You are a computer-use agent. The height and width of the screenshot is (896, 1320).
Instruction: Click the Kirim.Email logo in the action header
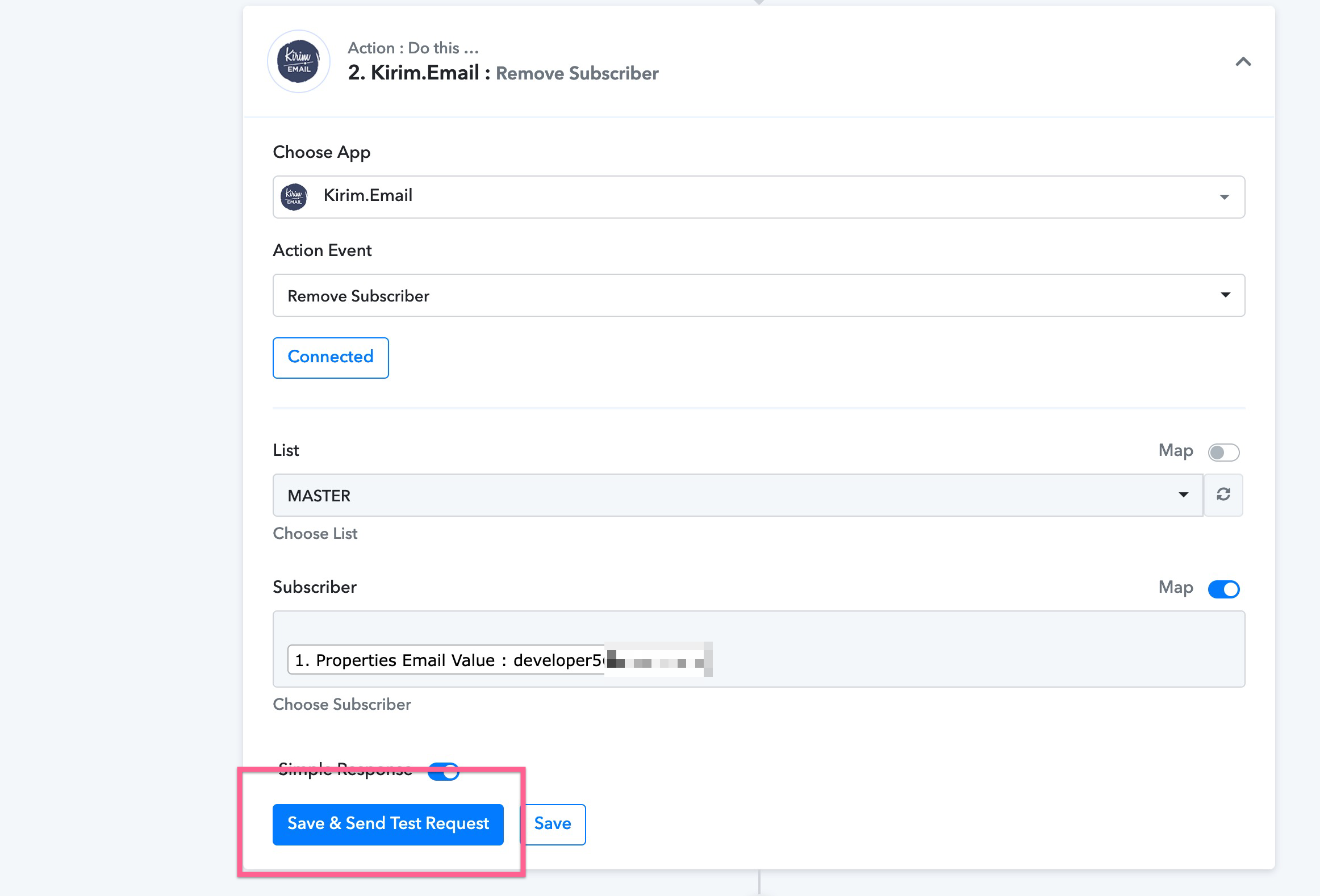coord(299,61)
